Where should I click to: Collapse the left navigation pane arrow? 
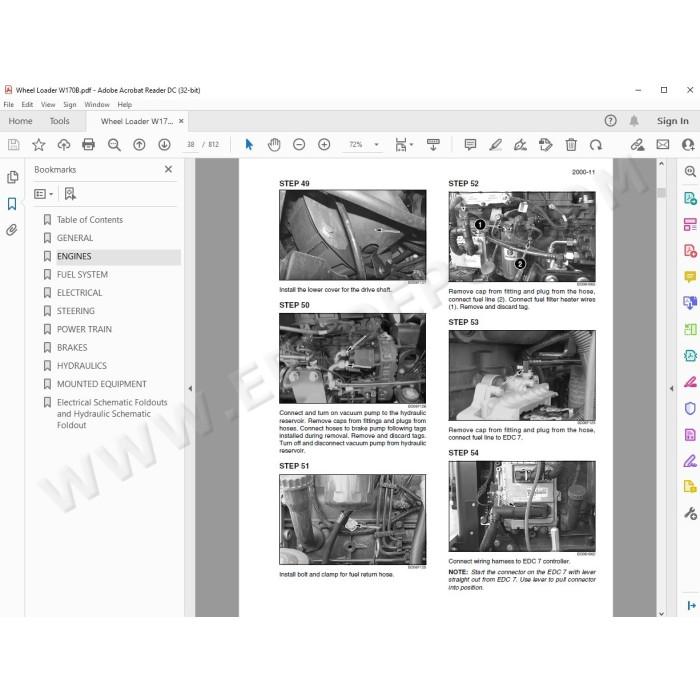click(190, 388)
